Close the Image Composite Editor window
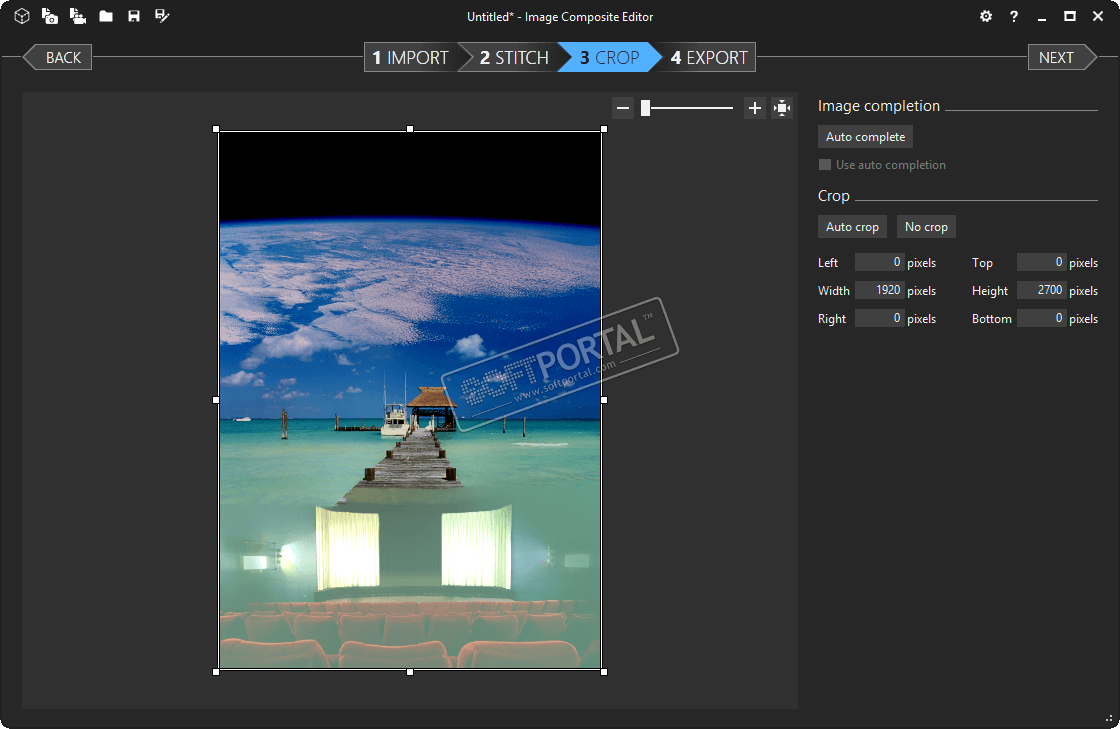 pyautogui.click(x=1098, y=16)
